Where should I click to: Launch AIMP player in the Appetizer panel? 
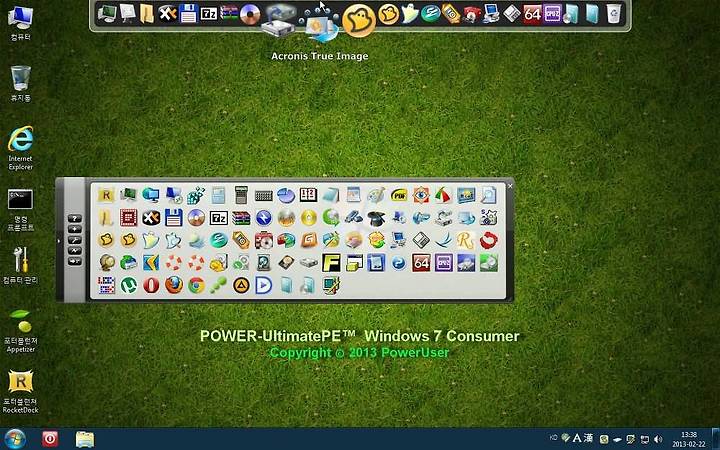pyautogui.click(x=241, y=285)
